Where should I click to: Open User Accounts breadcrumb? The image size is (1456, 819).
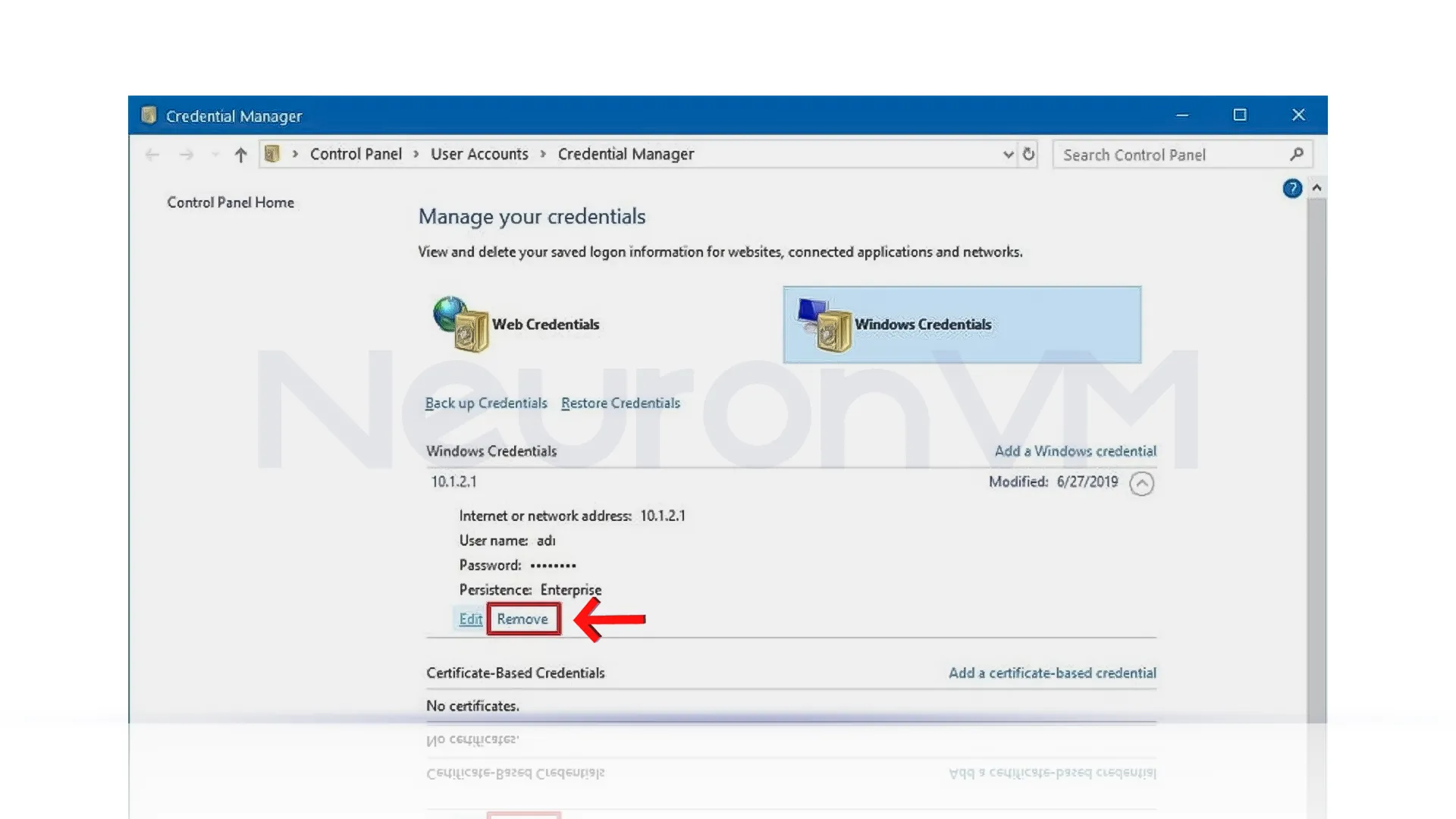coord(479,154)
